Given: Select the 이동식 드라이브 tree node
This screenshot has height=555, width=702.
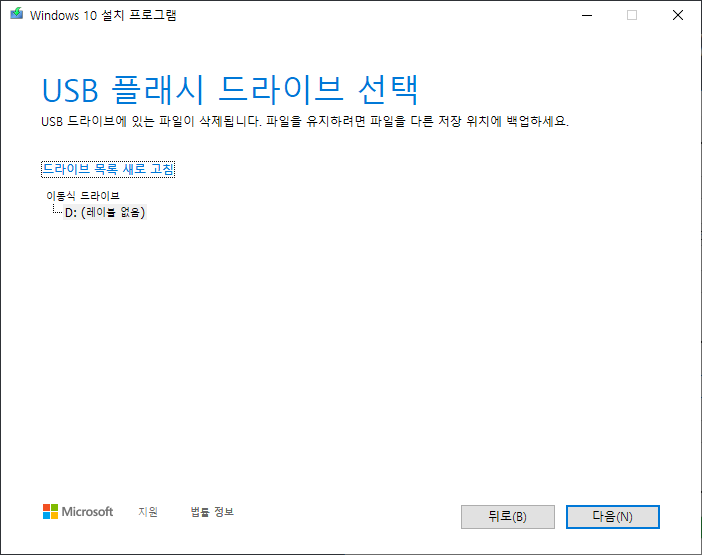Looking at the screenshot, I should coord(83,196).
